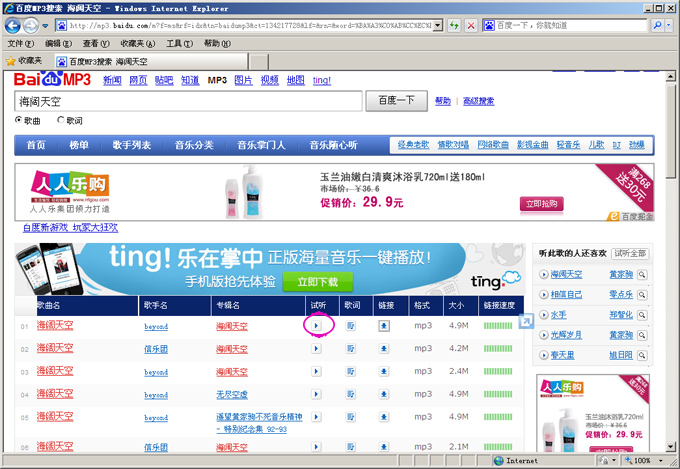Screen dimensions: 680x469
Task: Go to 音乐分类 in the navigation bar
Action: click(x=194, y=145)
